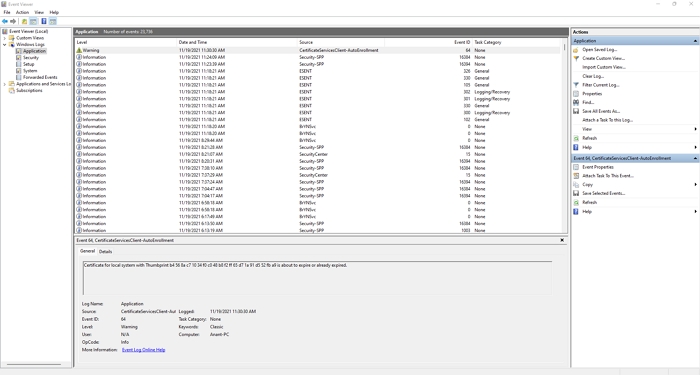Click the Filter Current Log funnel icon
This screenshot has height=375, width=700.
[576, 85]
